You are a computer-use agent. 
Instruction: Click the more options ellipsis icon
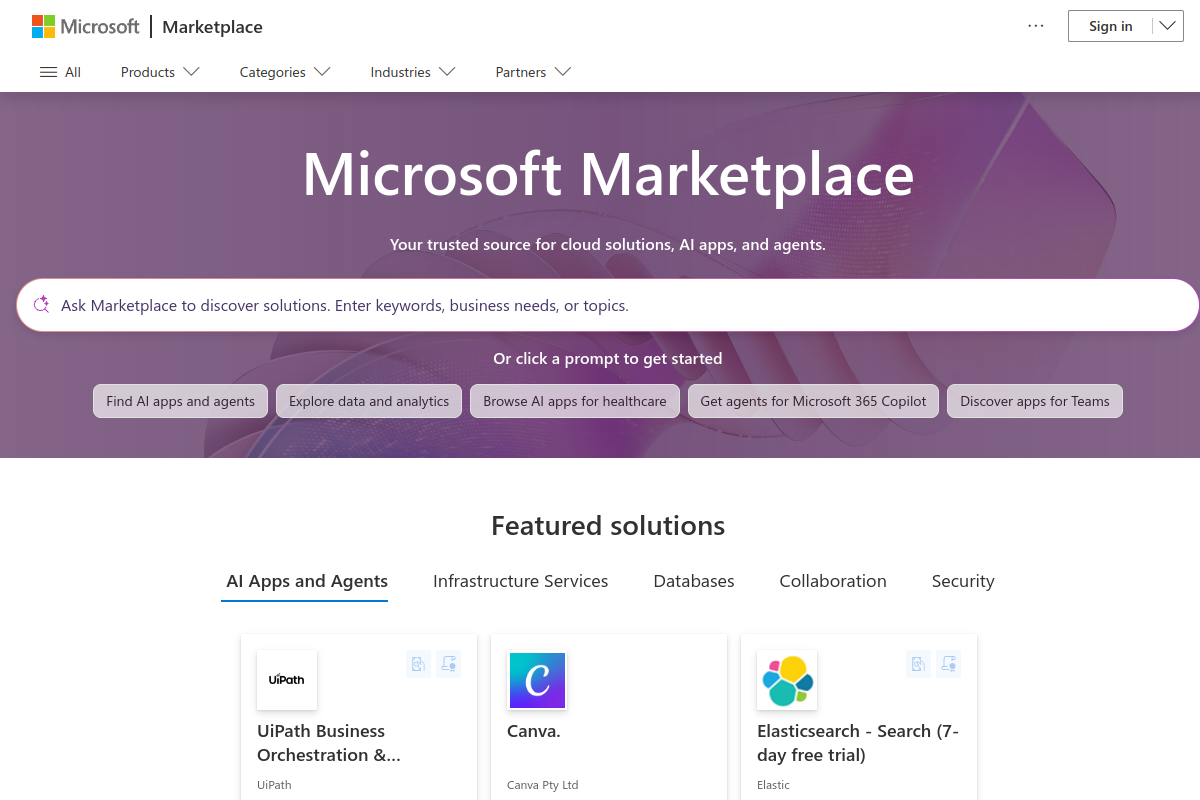(1036, 26)
